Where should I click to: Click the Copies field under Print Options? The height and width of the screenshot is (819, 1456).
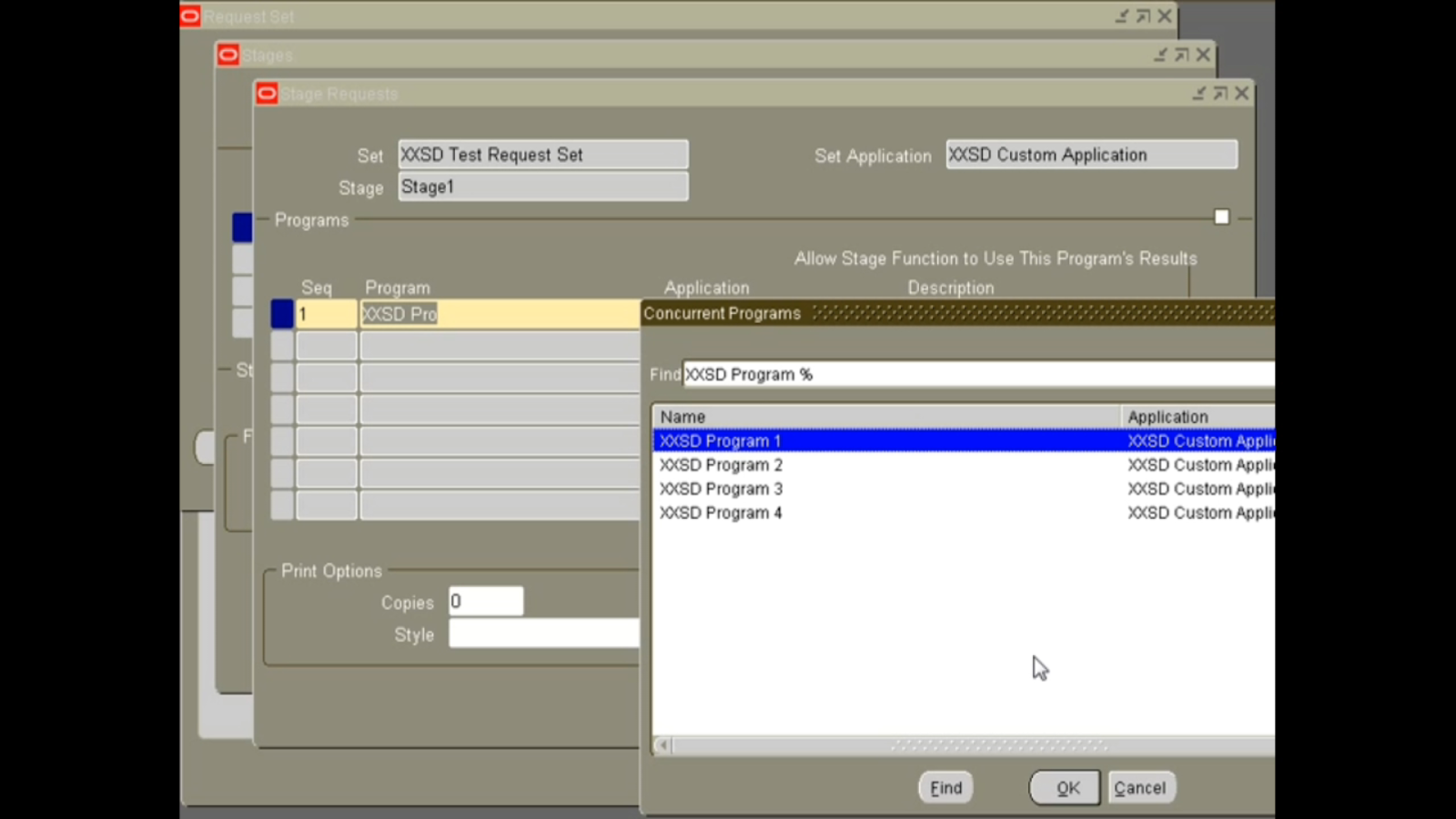click(x=486, y=601)
